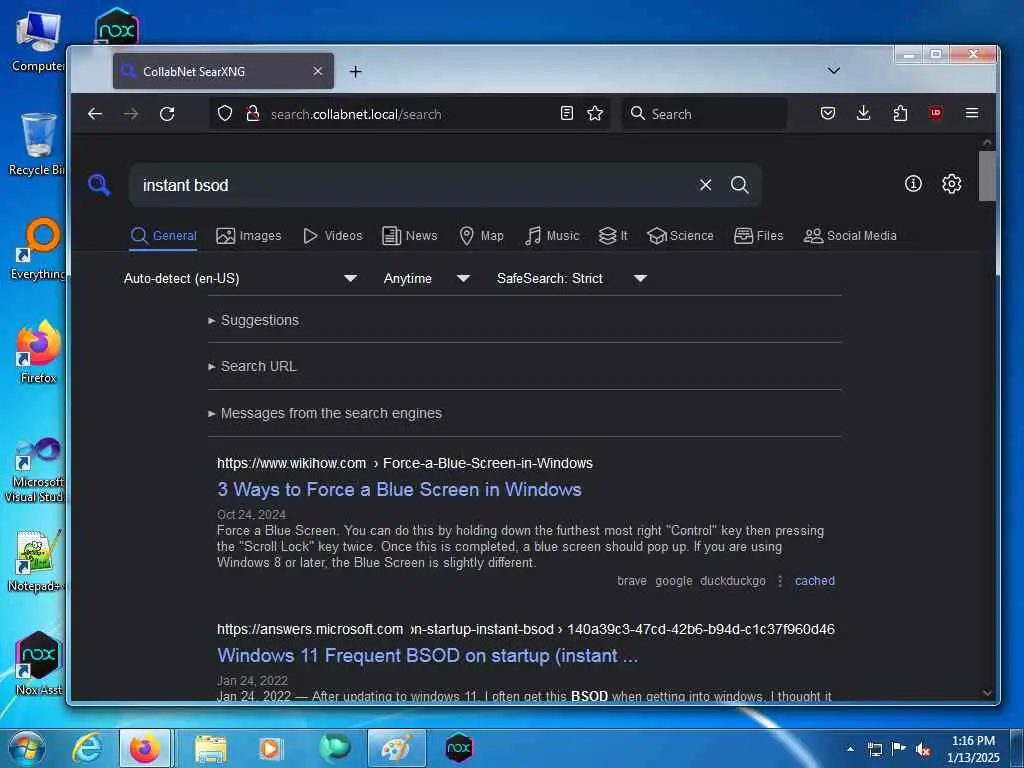Switch to the Music category
Viewport: 1024px width, 768px height.
pos(552,236)
